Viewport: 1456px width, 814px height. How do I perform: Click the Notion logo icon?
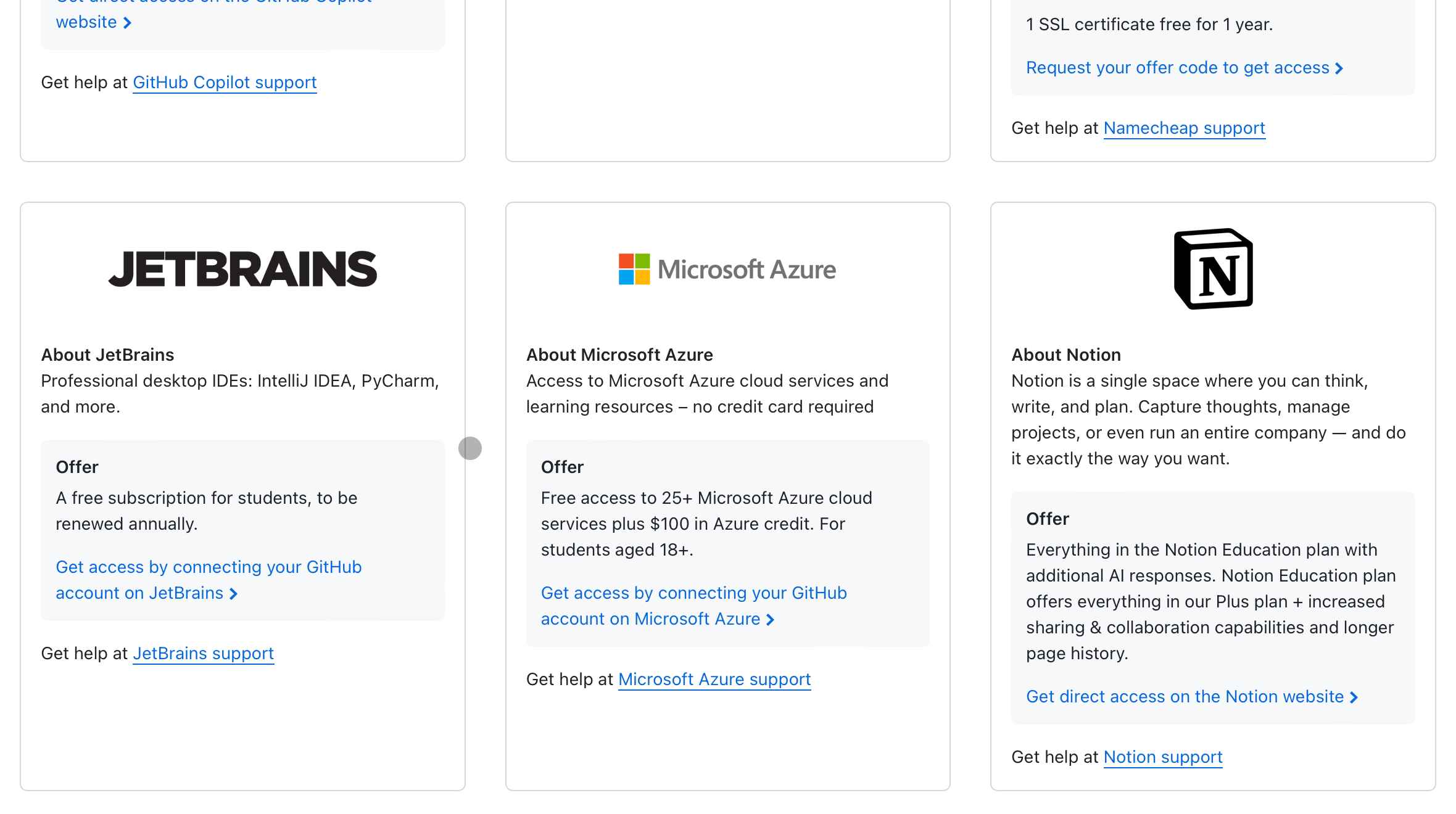(1213, 269)
